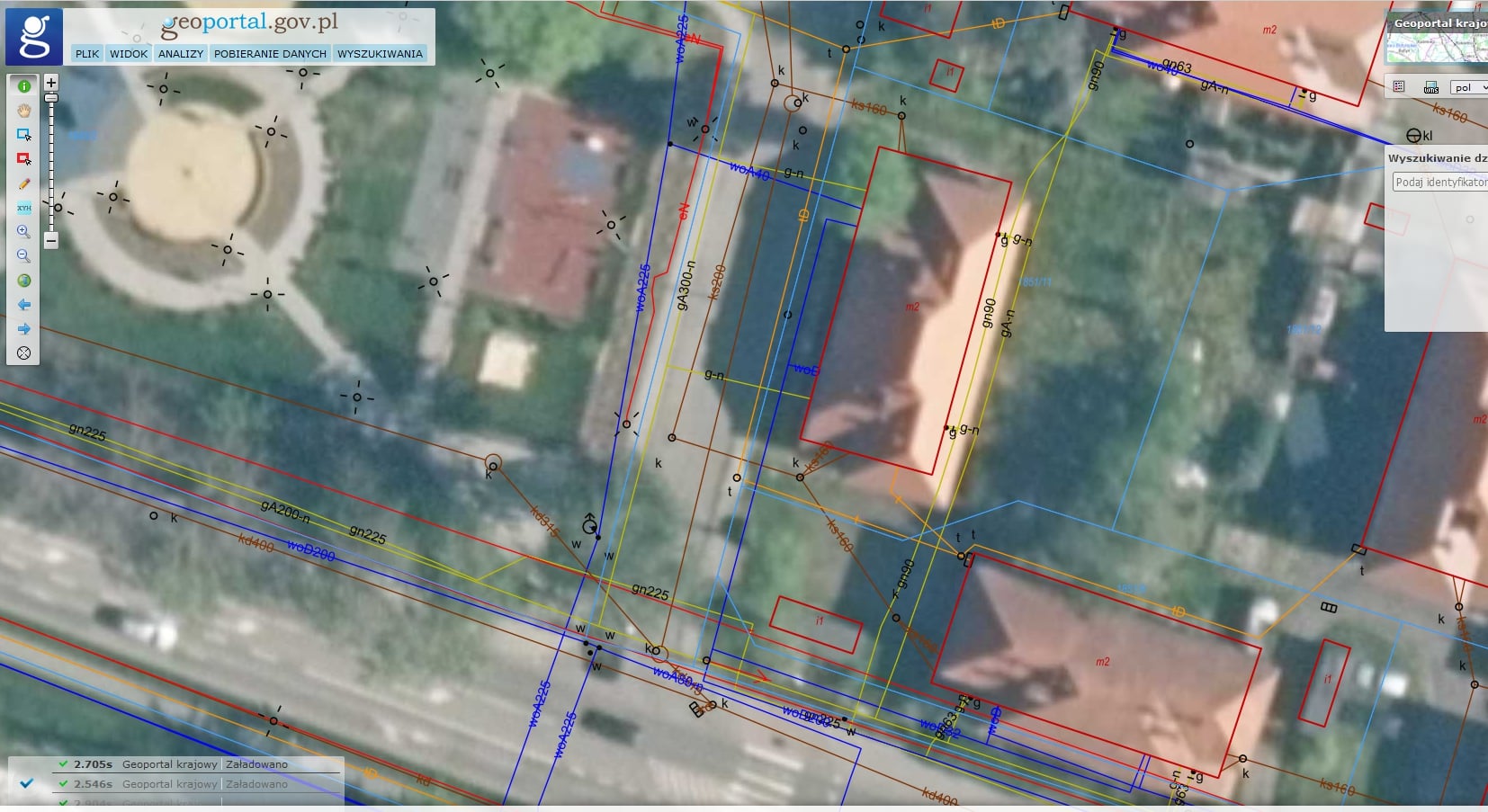This screenshot has height=812, width=1488.
Task: Go to previous map view arrow
Action: 24,305
